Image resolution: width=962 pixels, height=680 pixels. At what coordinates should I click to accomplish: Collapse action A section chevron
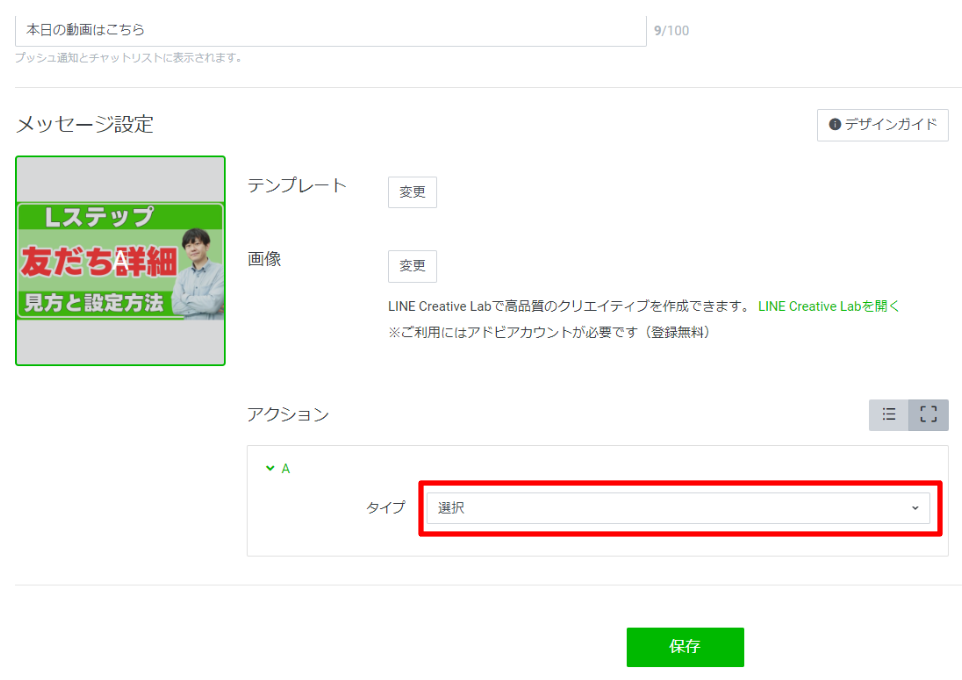pos(270,468)
